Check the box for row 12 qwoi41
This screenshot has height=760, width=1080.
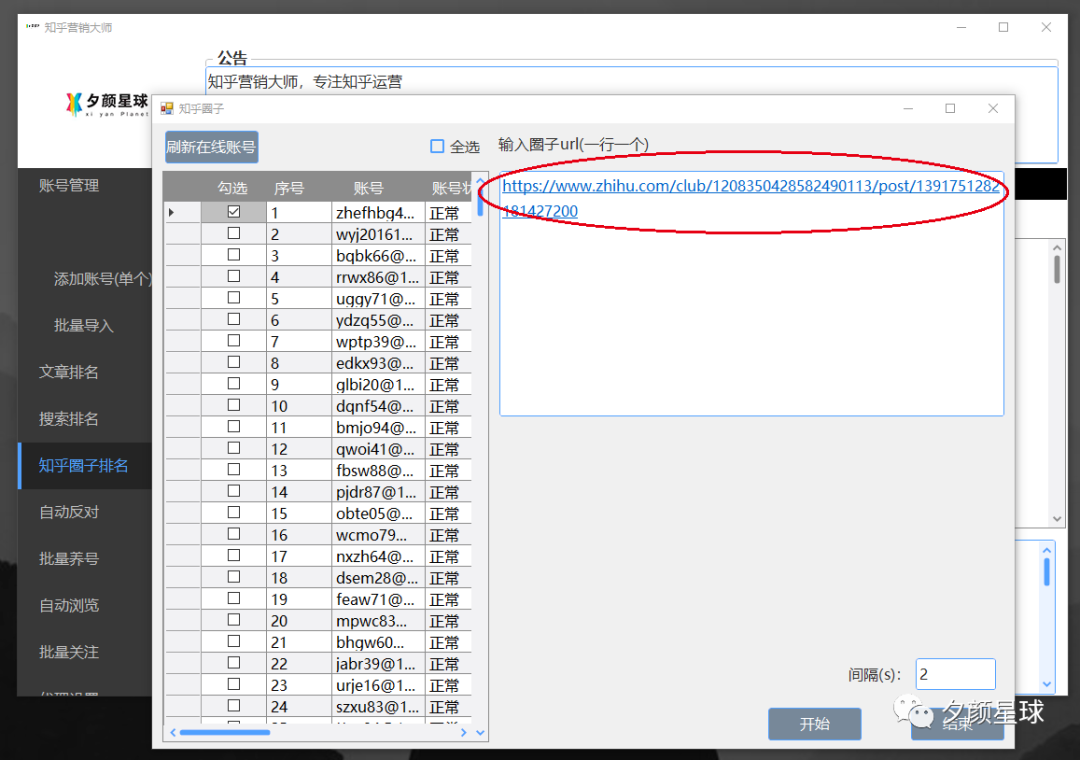[233, 448]
